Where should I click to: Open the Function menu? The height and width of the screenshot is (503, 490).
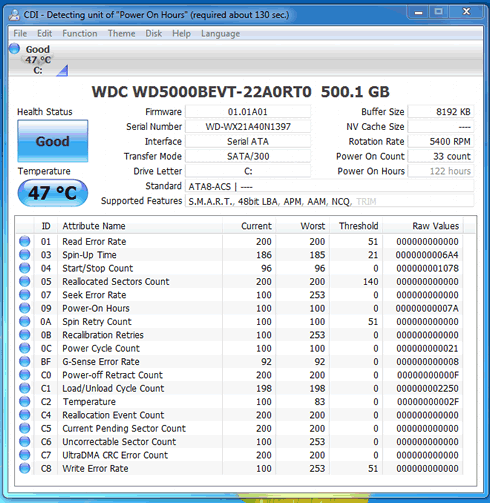pos(80,34)
